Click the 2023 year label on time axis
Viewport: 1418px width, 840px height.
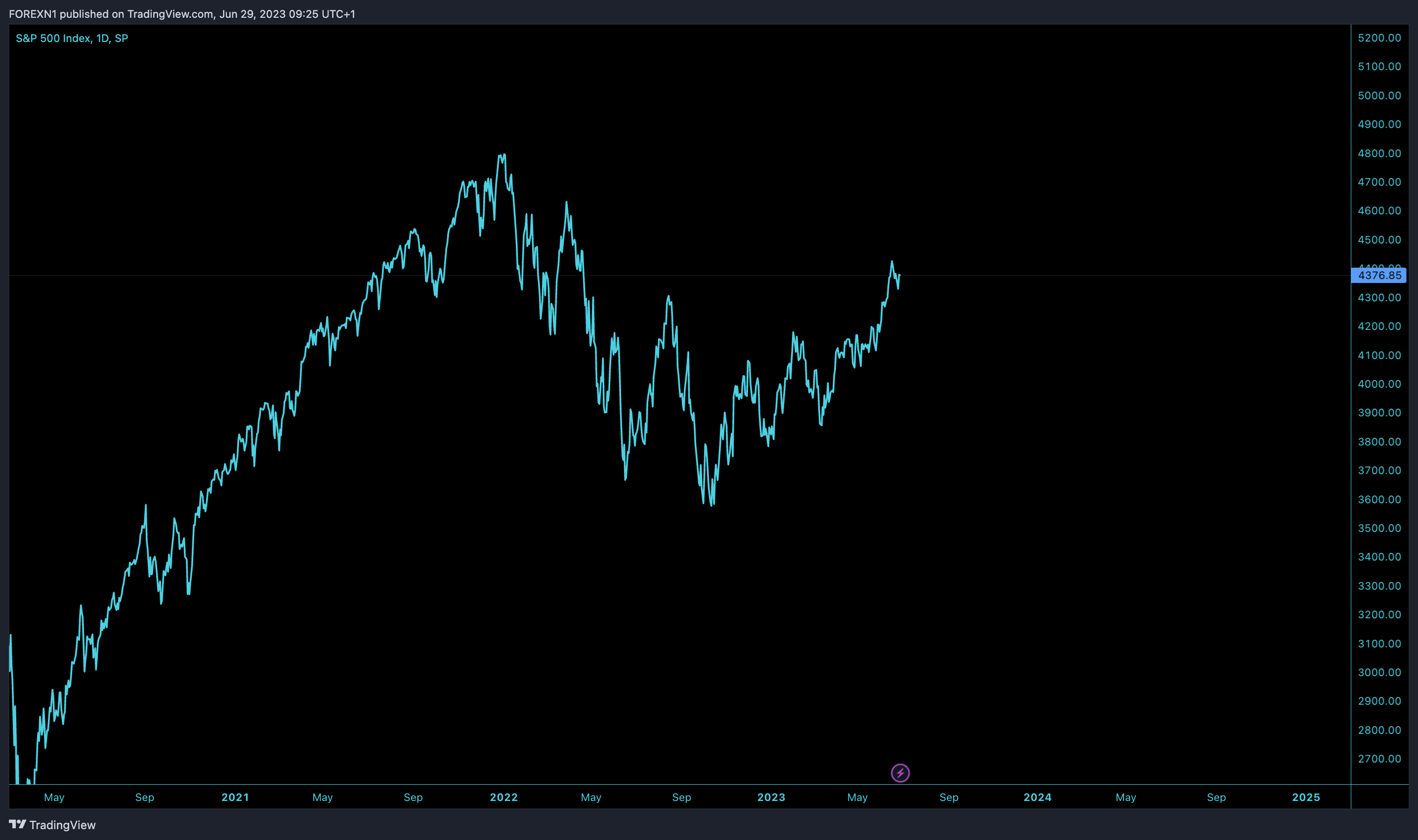tap(771, 797)
